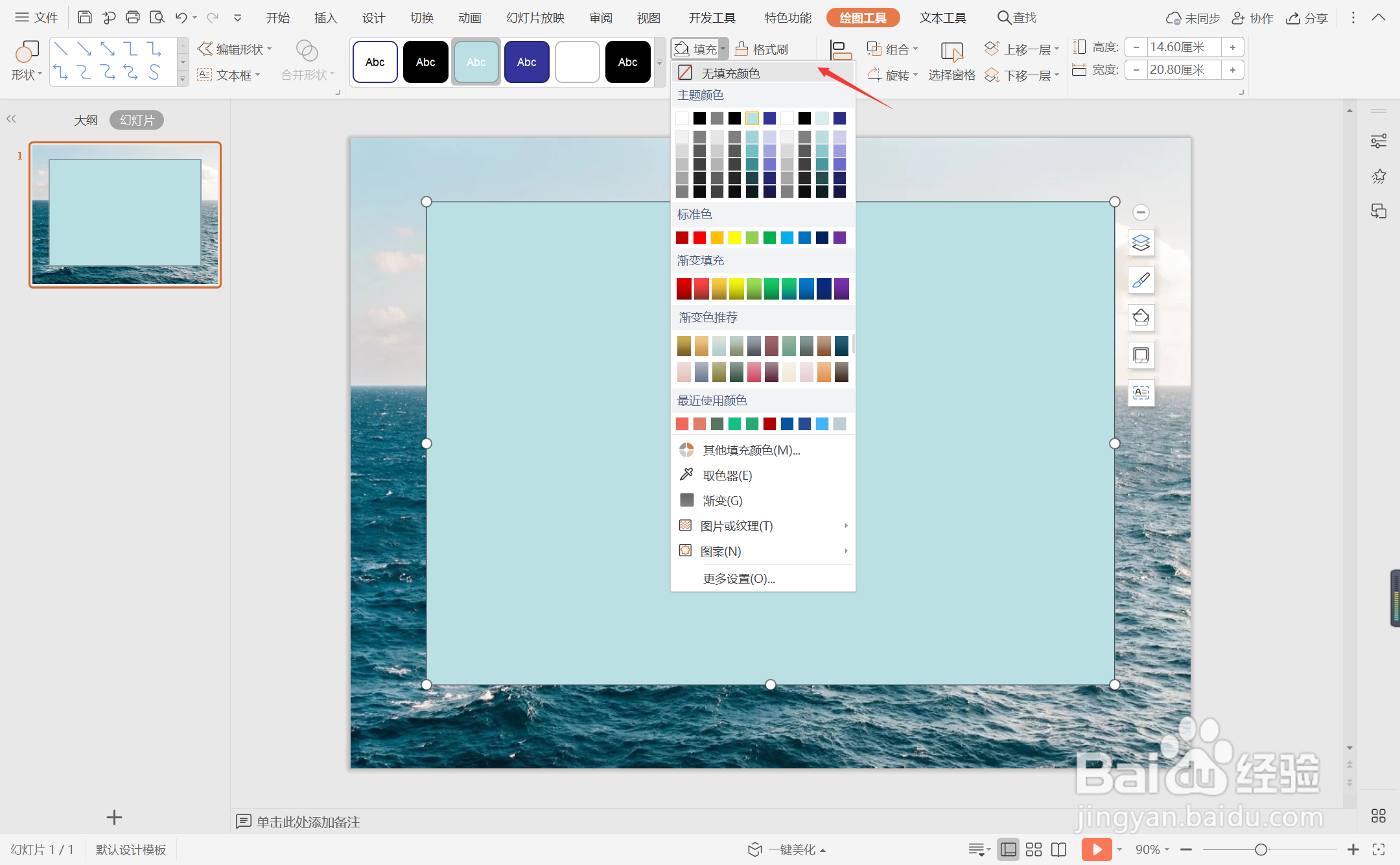Switch to slide sorter grid view
The height and width of the screenshot is (865, 1400).
[x=1034, y=849]
